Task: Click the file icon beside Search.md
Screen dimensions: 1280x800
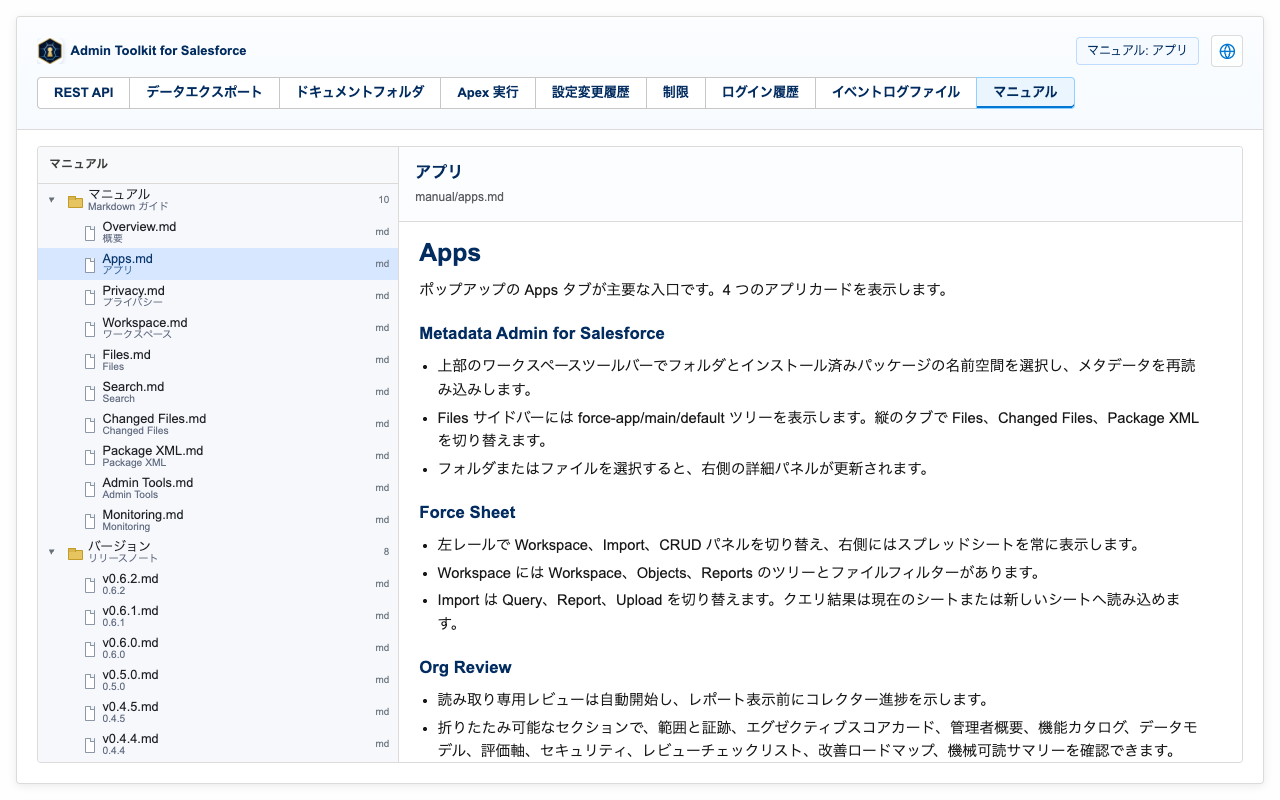Action: [x=90, y=393]
